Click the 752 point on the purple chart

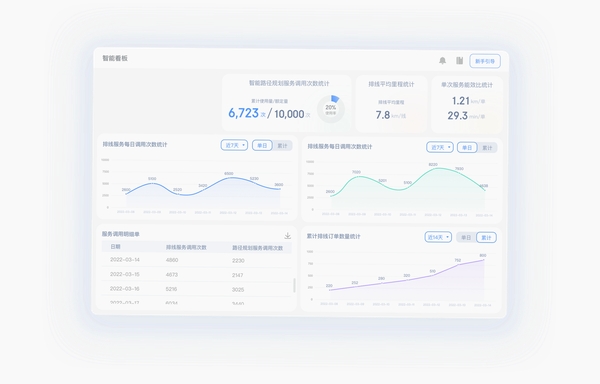(x=458, y=260)
